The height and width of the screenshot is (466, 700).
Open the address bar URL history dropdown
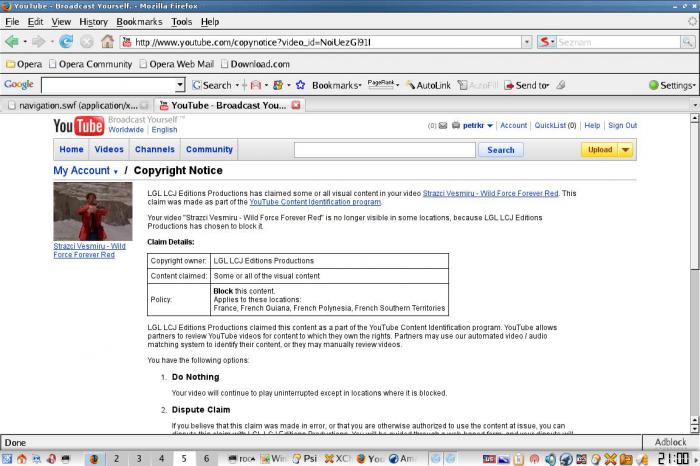pyautogui.click(x=527, y=42)
